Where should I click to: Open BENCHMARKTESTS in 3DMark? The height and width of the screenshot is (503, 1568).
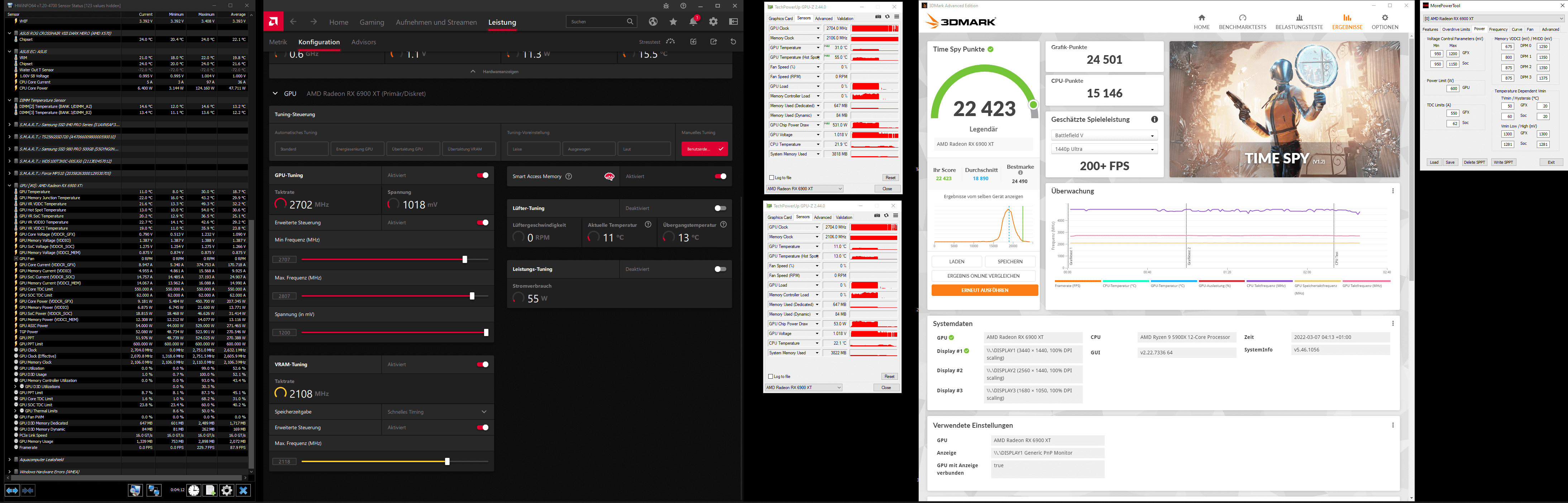[x=1242, y=22]
